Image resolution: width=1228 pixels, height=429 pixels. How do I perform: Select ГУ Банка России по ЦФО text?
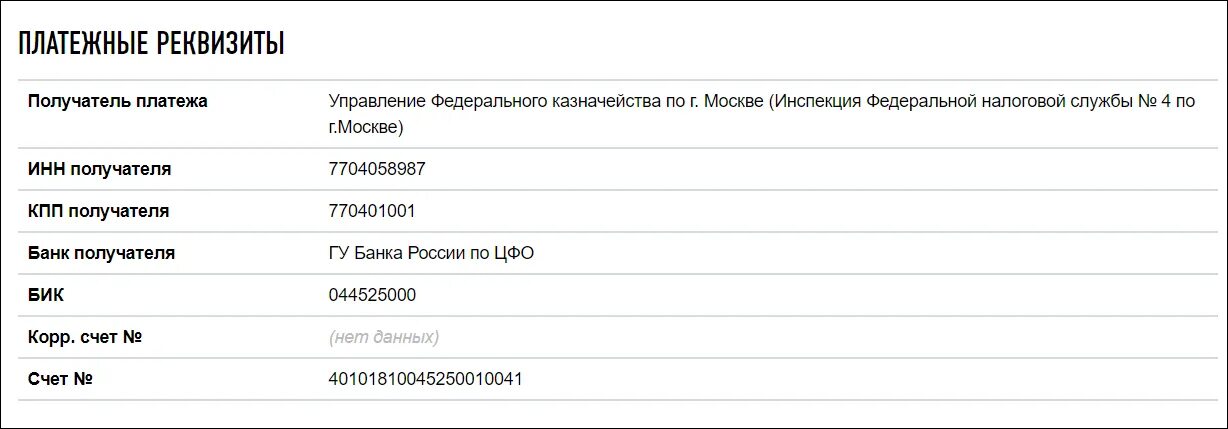[x=431, y=253]
